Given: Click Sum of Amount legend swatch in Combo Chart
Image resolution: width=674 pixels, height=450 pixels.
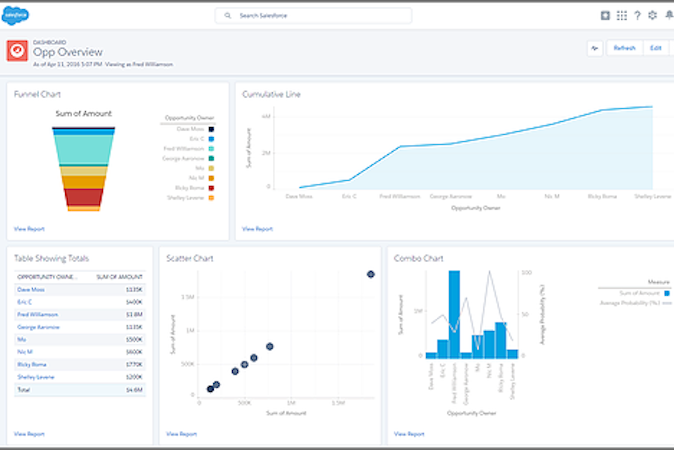Looking at the screenshot, I should point(667,293).
